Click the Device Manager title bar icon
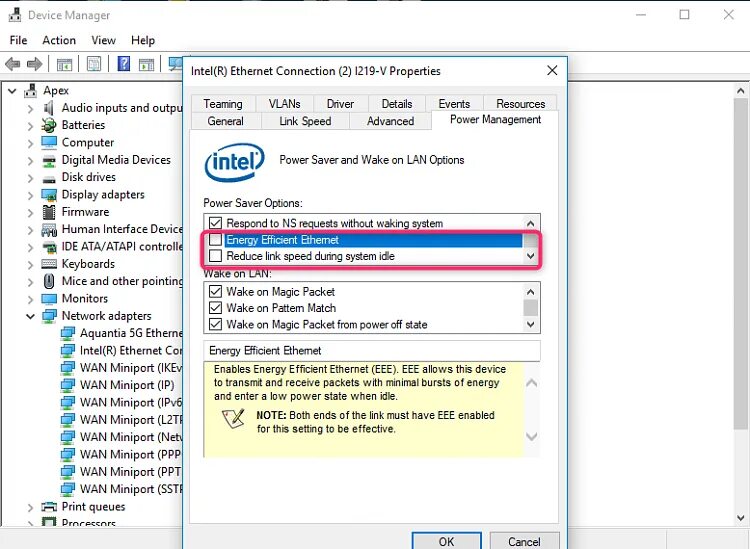The height and width of the screenshot is (549, 750). pyautogui.click(x=15, y=15)
